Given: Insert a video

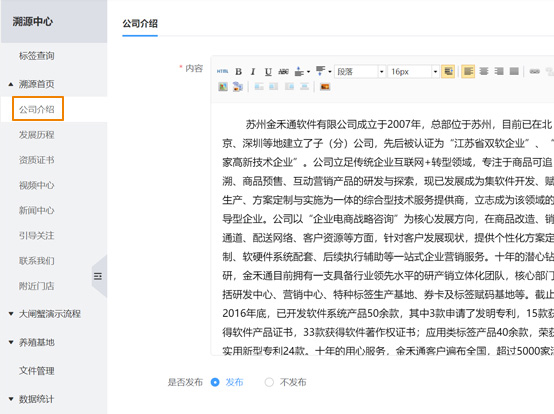Looking at the screenshot, I should 325,87.
